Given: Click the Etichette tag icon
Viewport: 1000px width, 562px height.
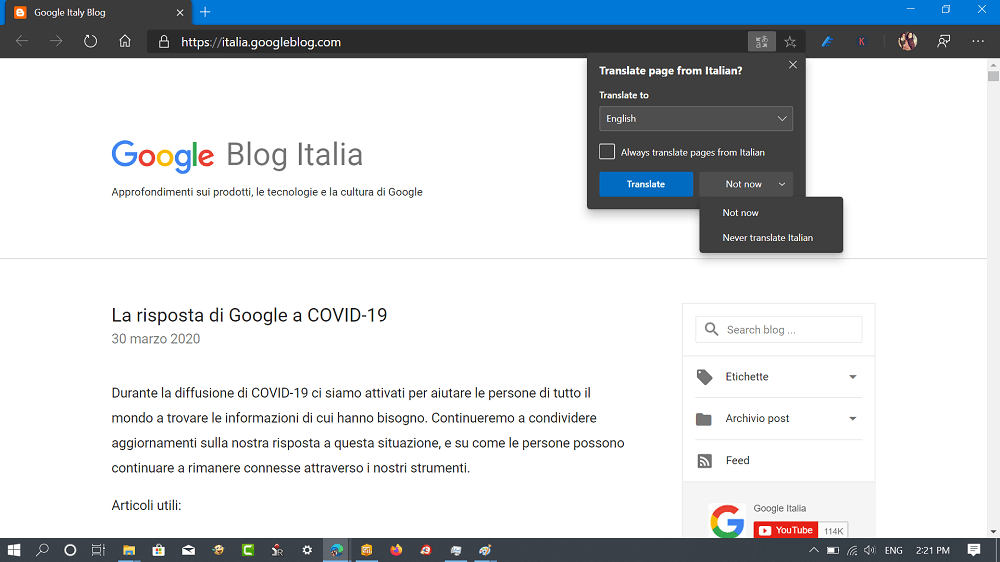Looking at the screenshot, I should [704, 377].
